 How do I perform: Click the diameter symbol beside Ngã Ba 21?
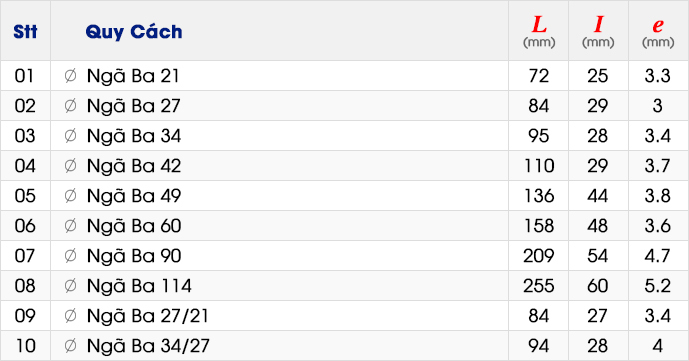tap(70, 76)
